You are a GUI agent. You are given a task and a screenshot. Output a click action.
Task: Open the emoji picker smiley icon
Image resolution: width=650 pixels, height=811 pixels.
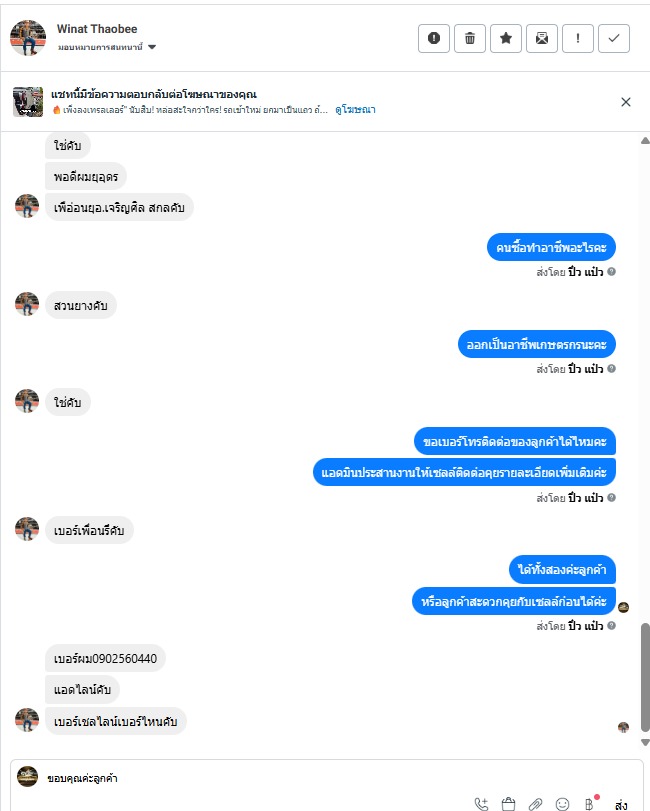coord(562,804)
